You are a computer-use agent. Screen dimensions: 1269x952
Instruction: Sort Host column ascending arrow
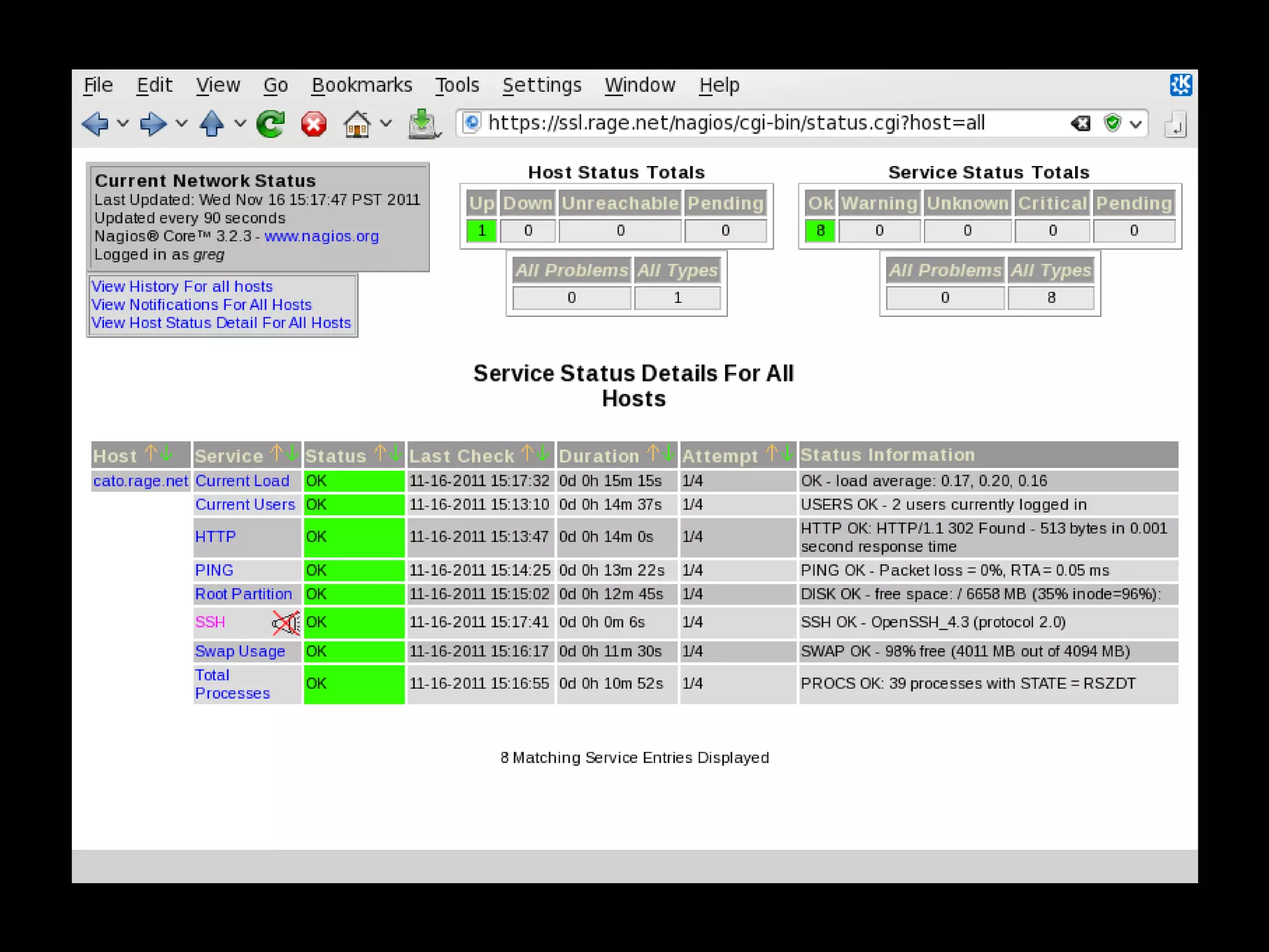[x=150, y=453]
